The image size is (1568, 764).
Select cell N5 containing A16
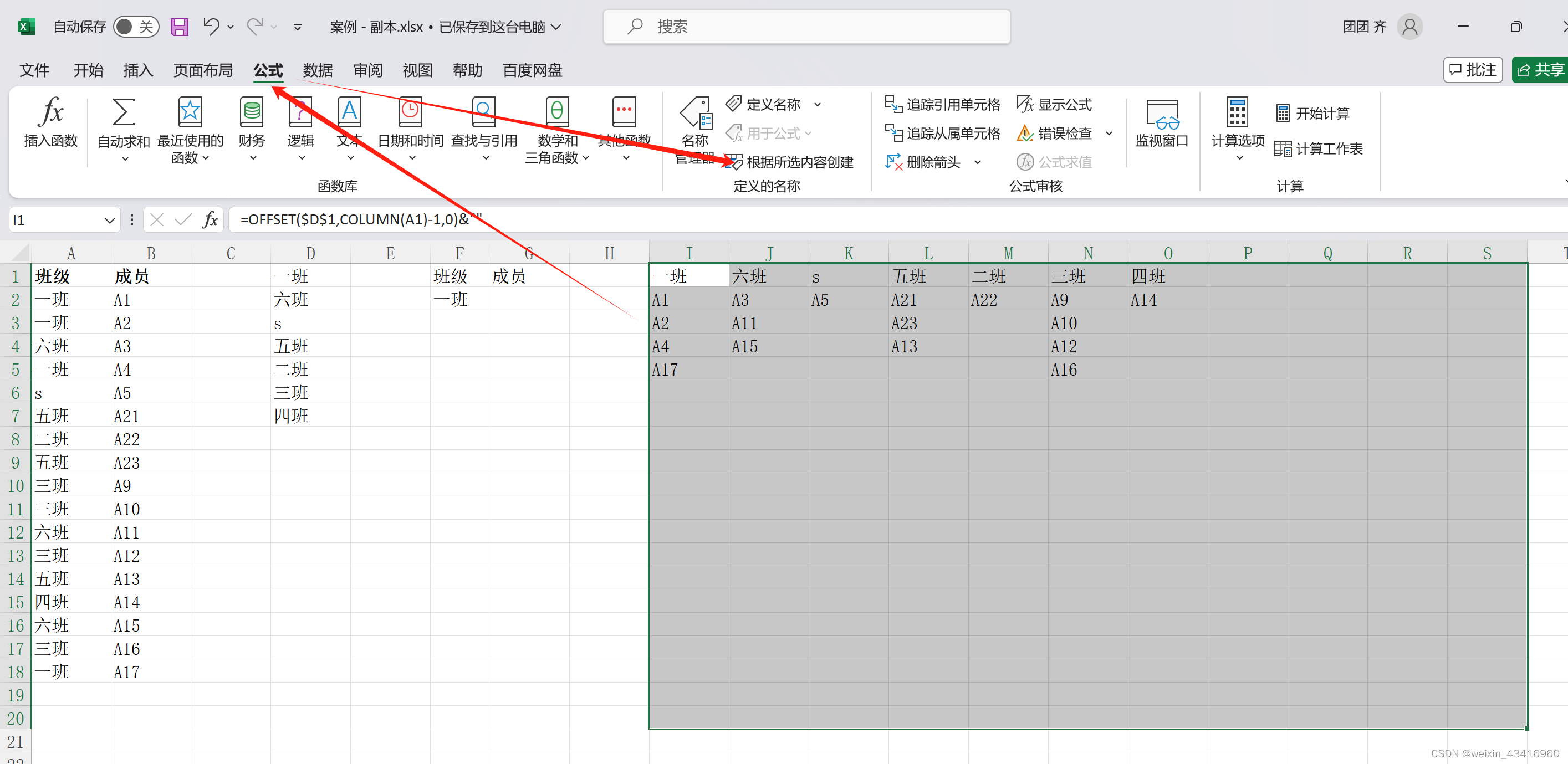(1088, 369)
